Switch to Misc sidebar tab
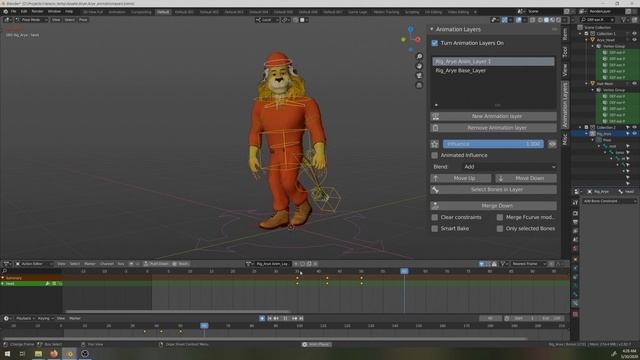Screen dimensions: 640x360 (565, 139)
